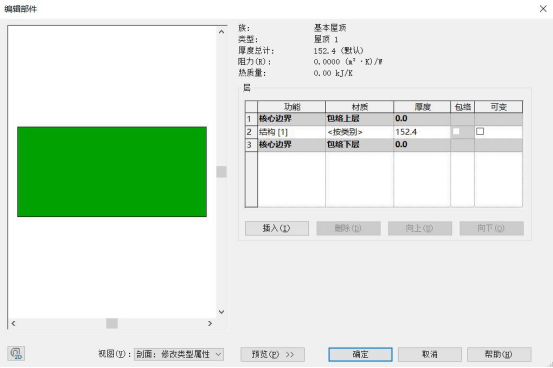Click the 2D view navigation wheel icon

click(x=16, y=353)
